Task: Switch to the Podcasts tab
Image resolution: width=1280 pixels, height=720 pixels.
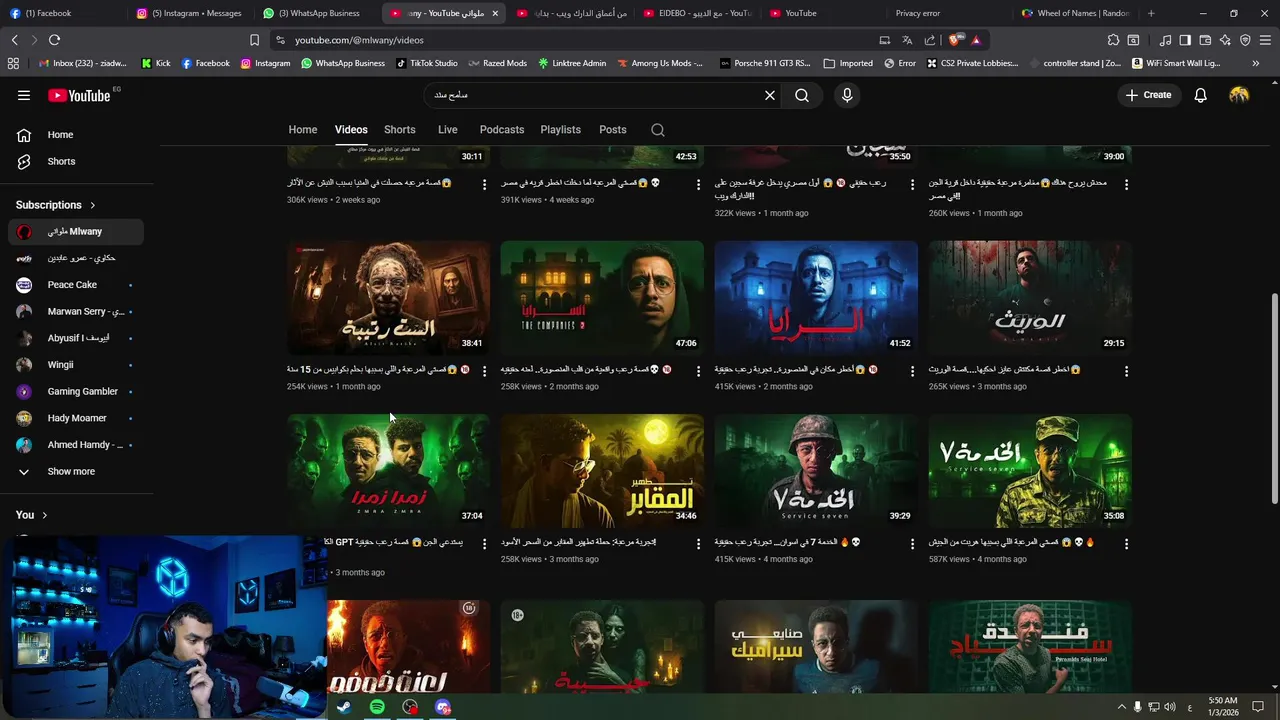Action: click(502, 130)
